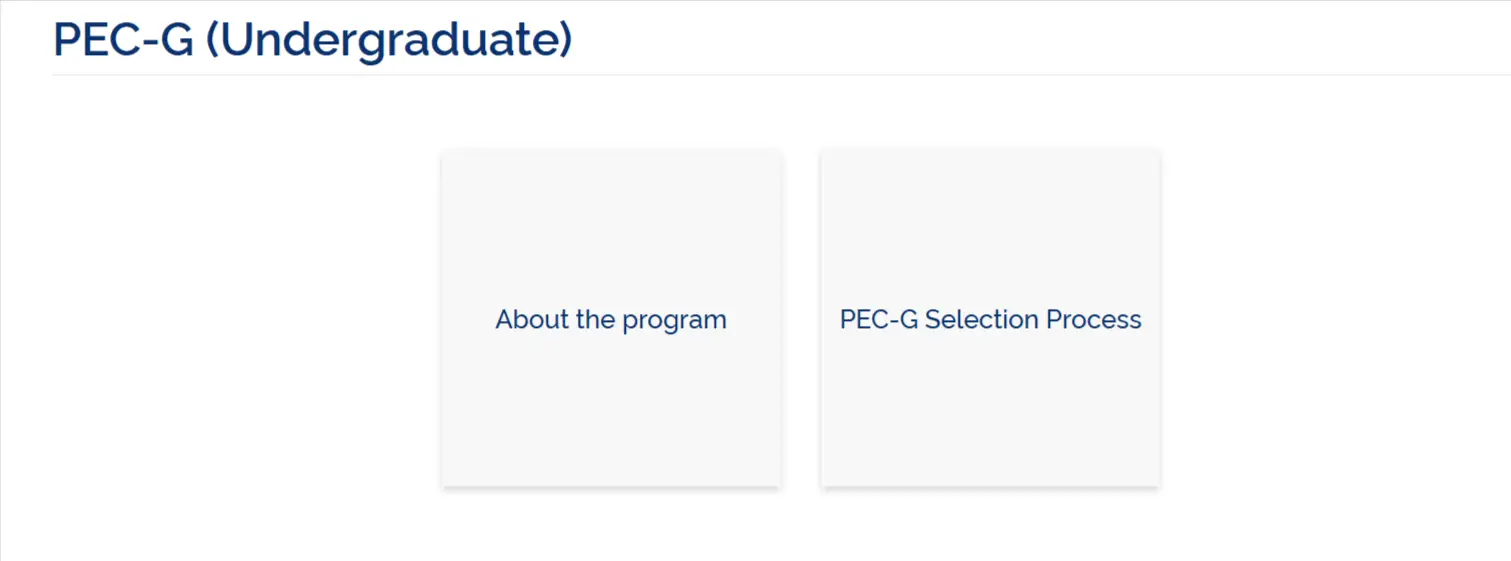Go to the PEC-G program information page

click(x=611, y=319)
